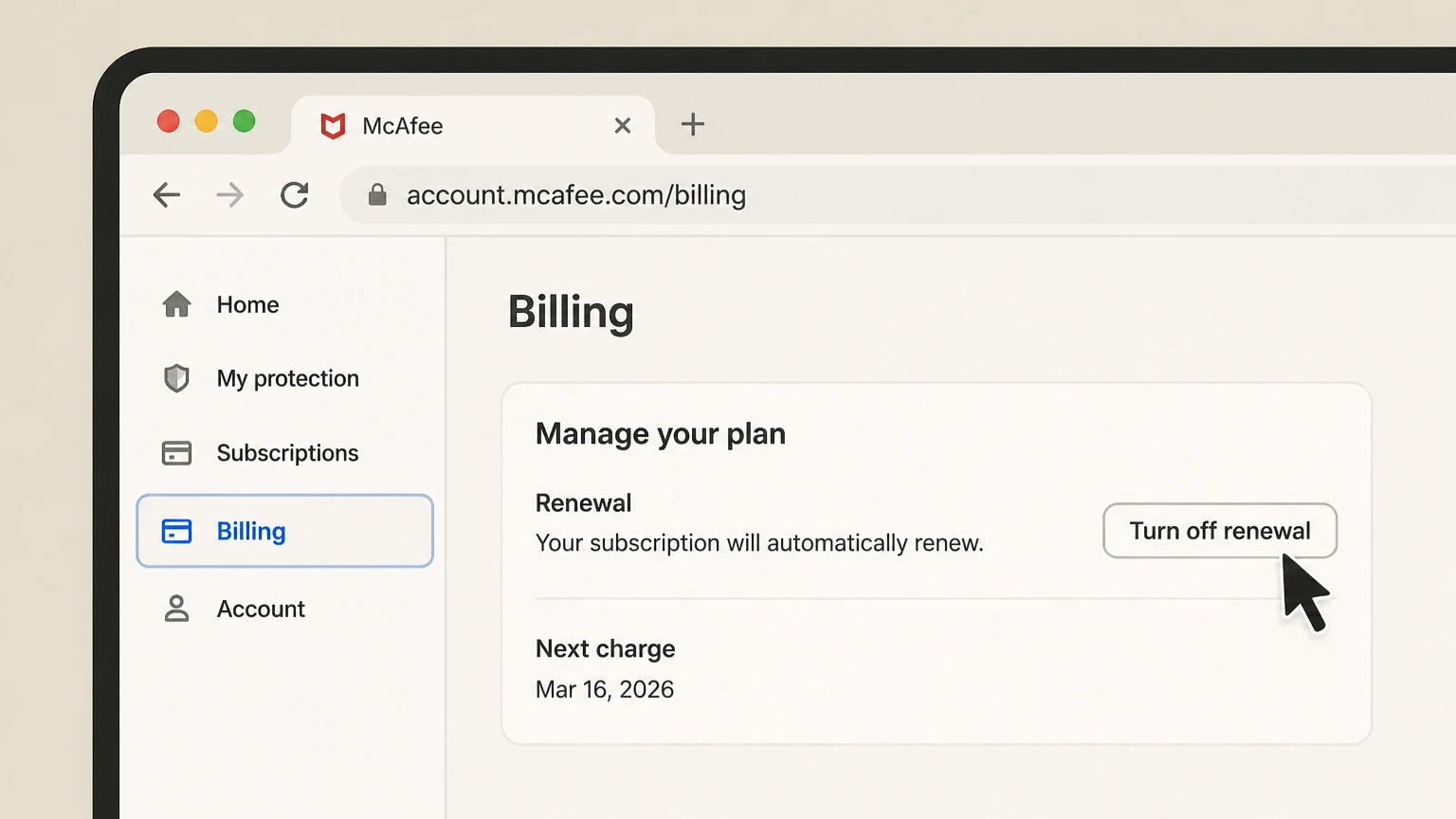Open the Home sidebar item
The image size is (1456, 819).
[248, 304]
